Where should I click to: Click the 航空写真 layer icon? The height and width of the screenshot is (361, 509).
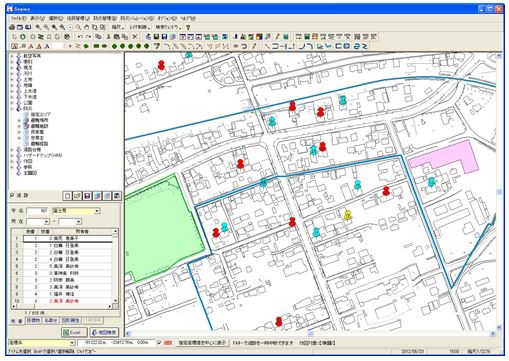point(19,56)
